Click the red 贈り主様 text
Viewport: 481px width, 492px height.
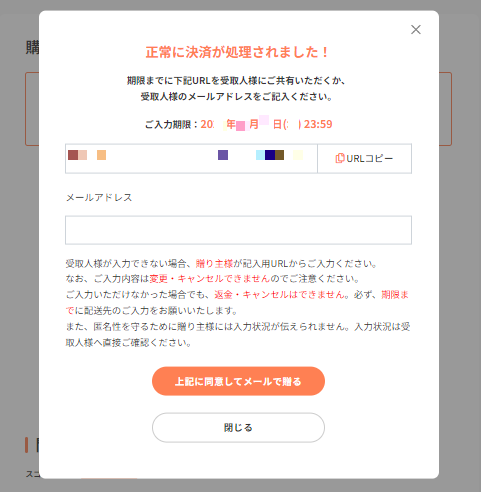point(214,264)
